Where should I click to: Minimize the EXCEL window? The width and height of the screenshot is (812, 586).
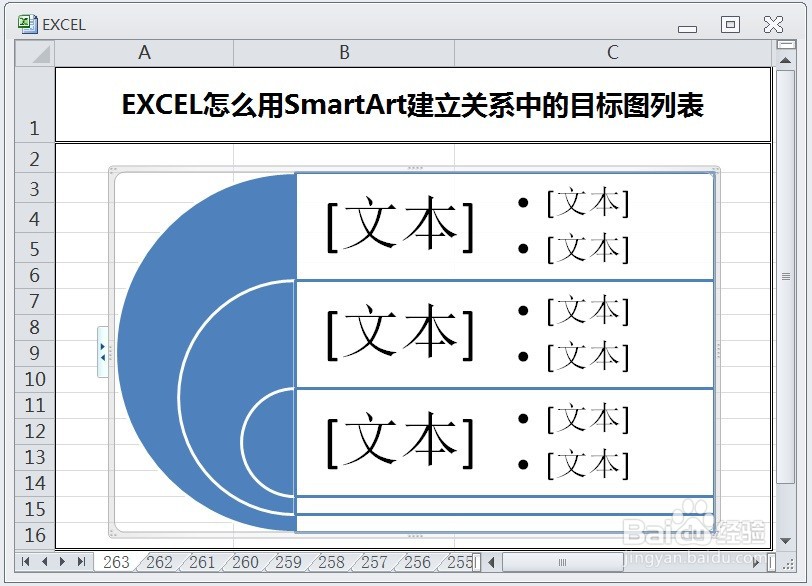(x=687, y=29)
